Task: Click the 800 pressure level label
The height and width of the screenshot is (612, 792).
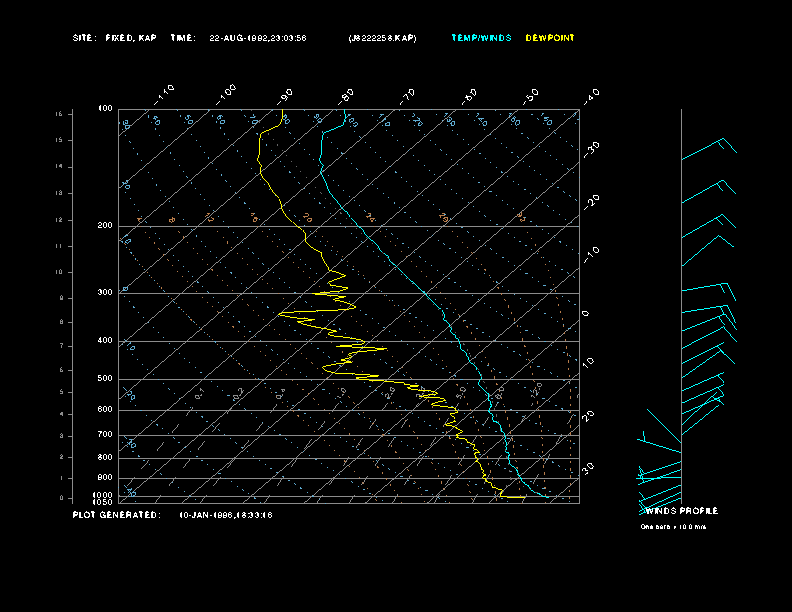Action: (105, 457)
